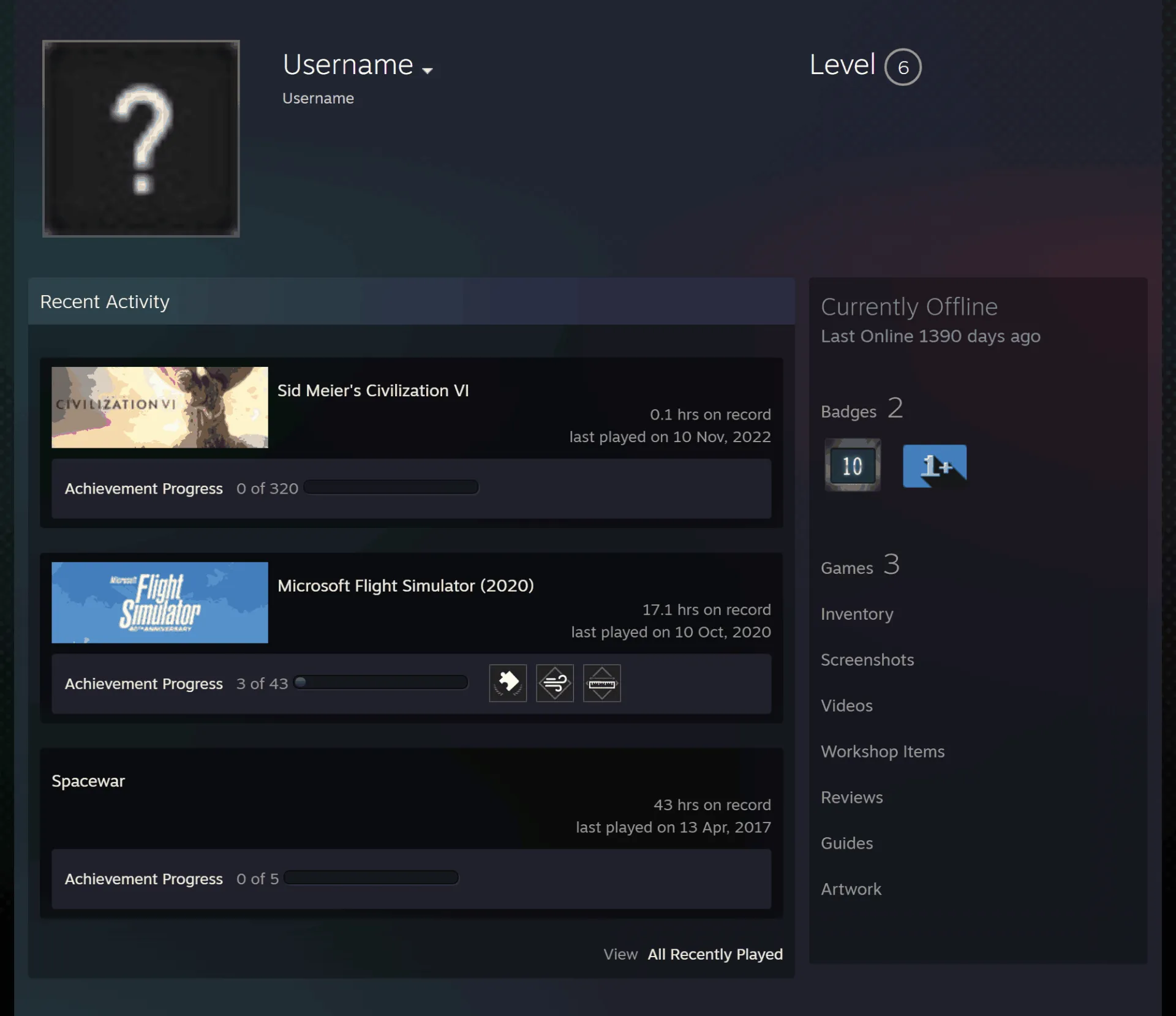Open Workshop Items in the sidebar

tap(883, 751)
